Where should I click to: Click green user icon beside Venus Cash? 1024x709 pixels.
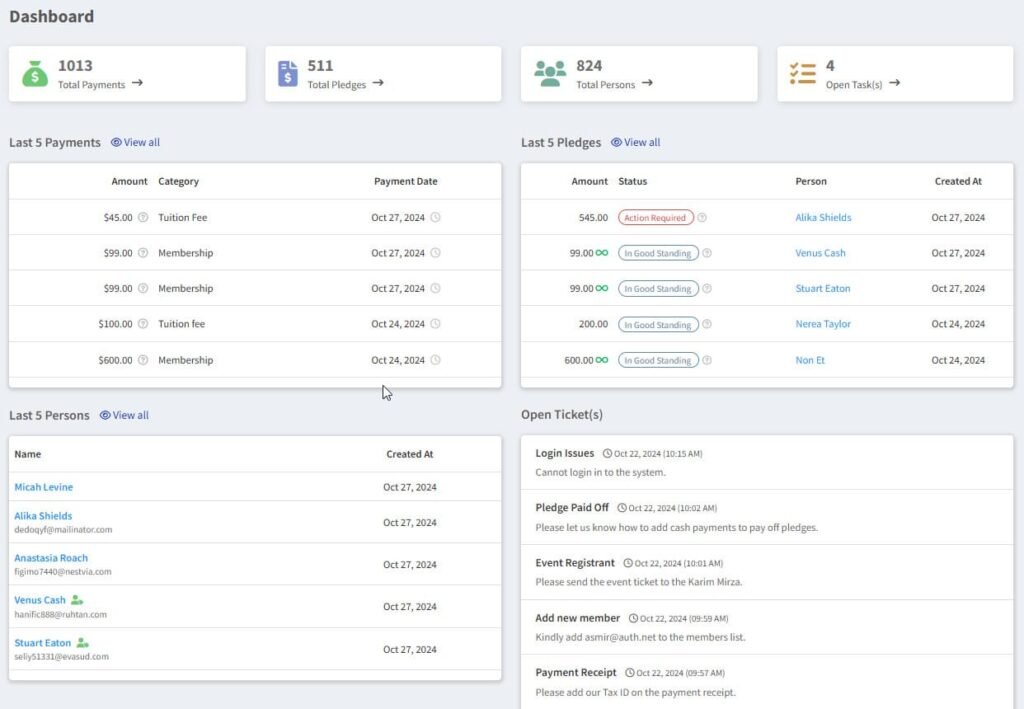click(x=77, y=600)
